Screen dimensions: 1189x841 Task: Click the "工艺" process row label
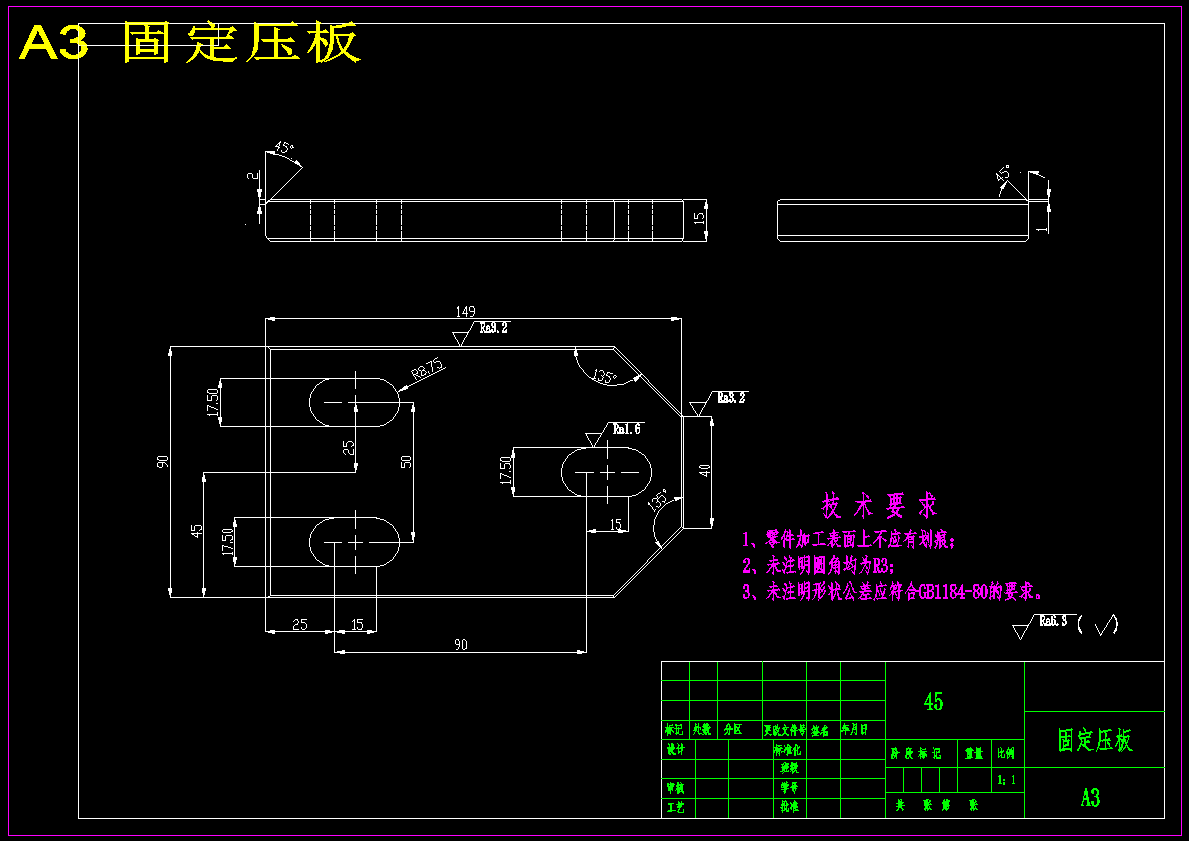coord(675,807)
